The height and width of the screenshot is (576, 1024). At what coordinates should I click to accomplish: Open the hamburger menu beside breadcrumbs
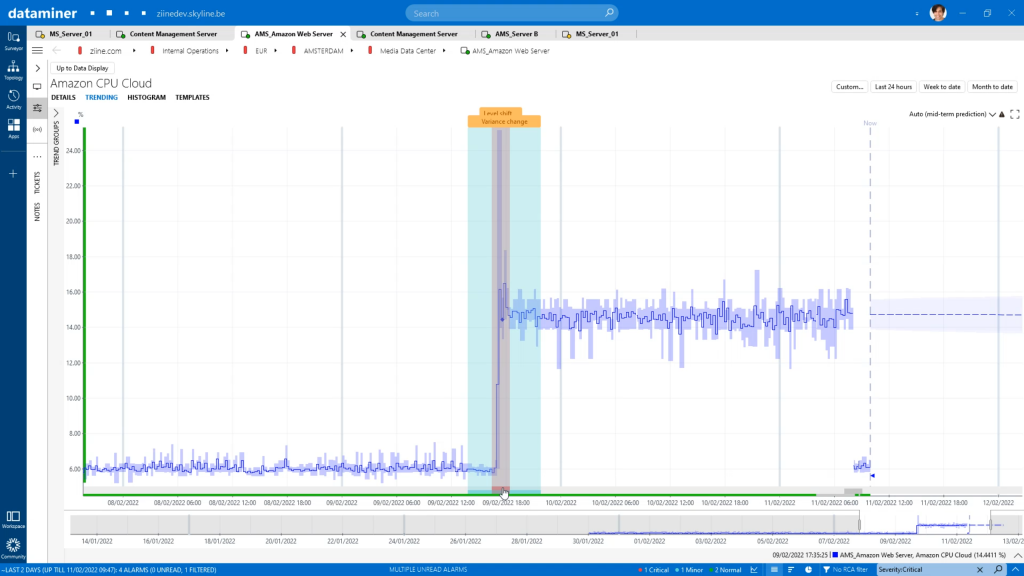coord(37,50)
